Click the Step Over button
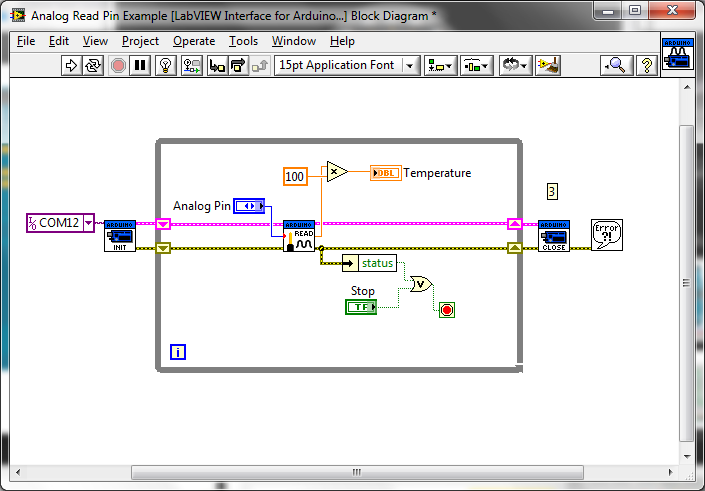The image size is (705, 491). tap(238, 66)
